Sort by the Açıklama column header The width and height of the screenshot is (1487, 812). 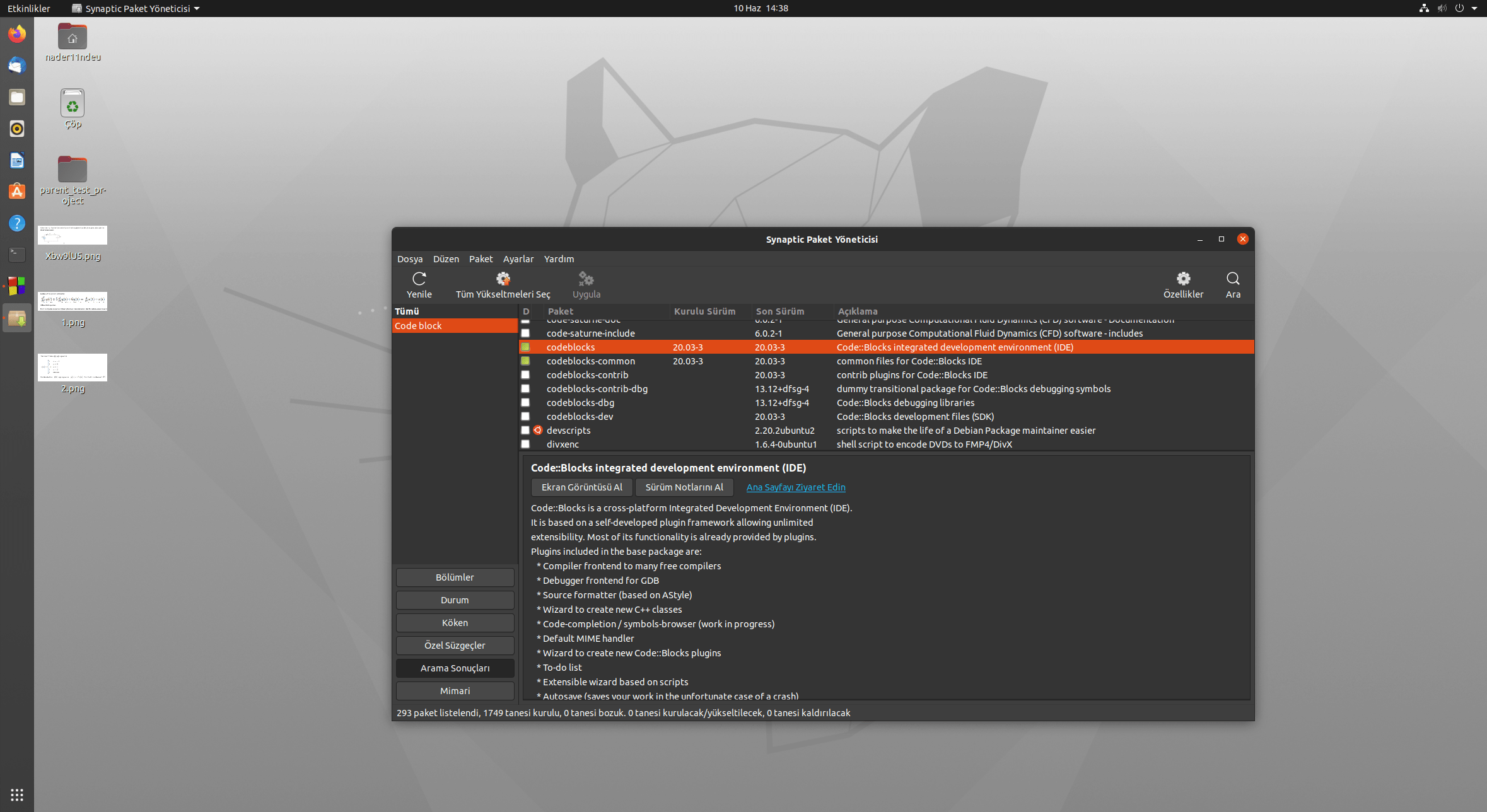click(1043, 311)
